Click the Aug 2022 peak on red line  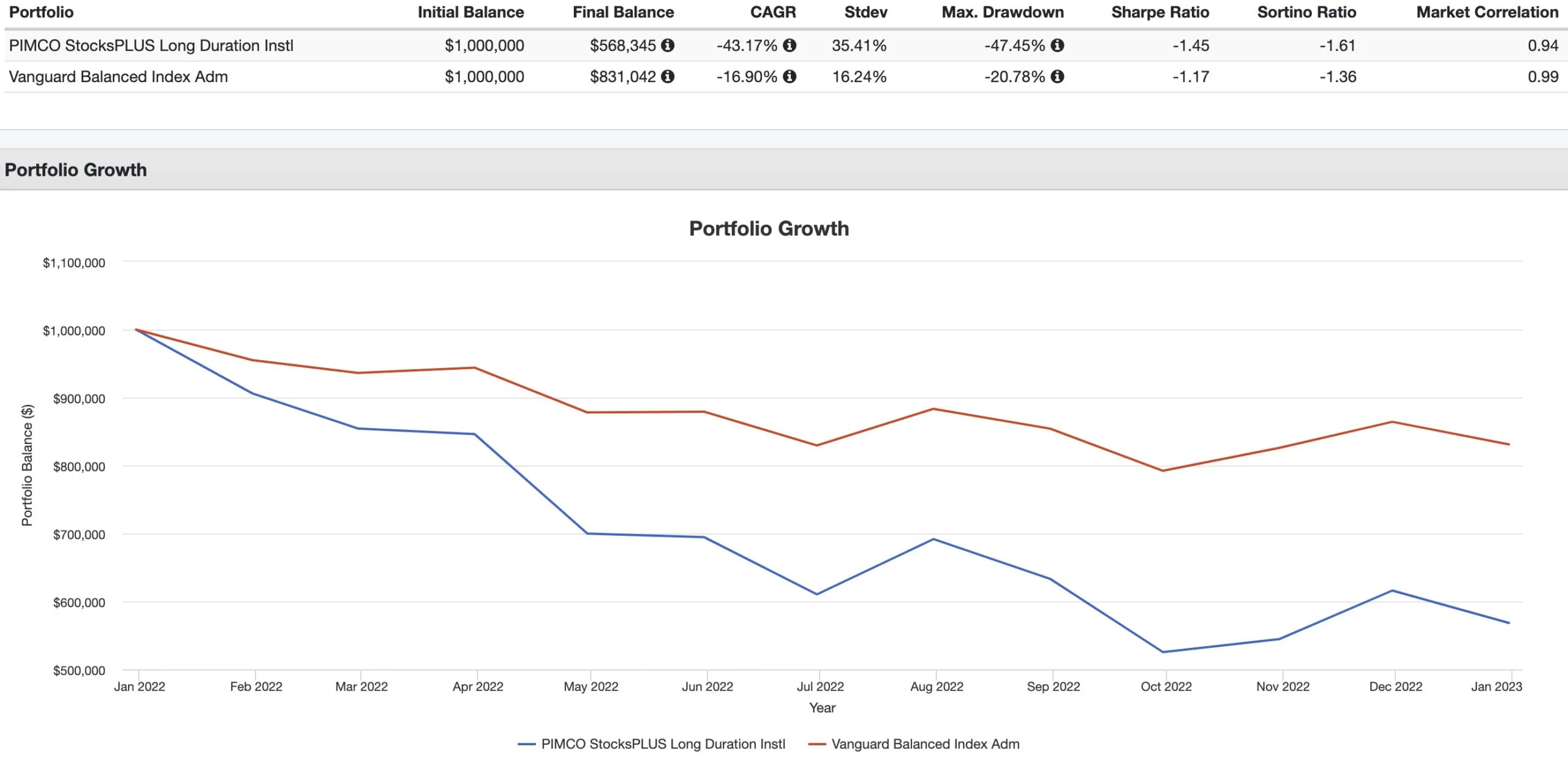[x=933, y=408]
